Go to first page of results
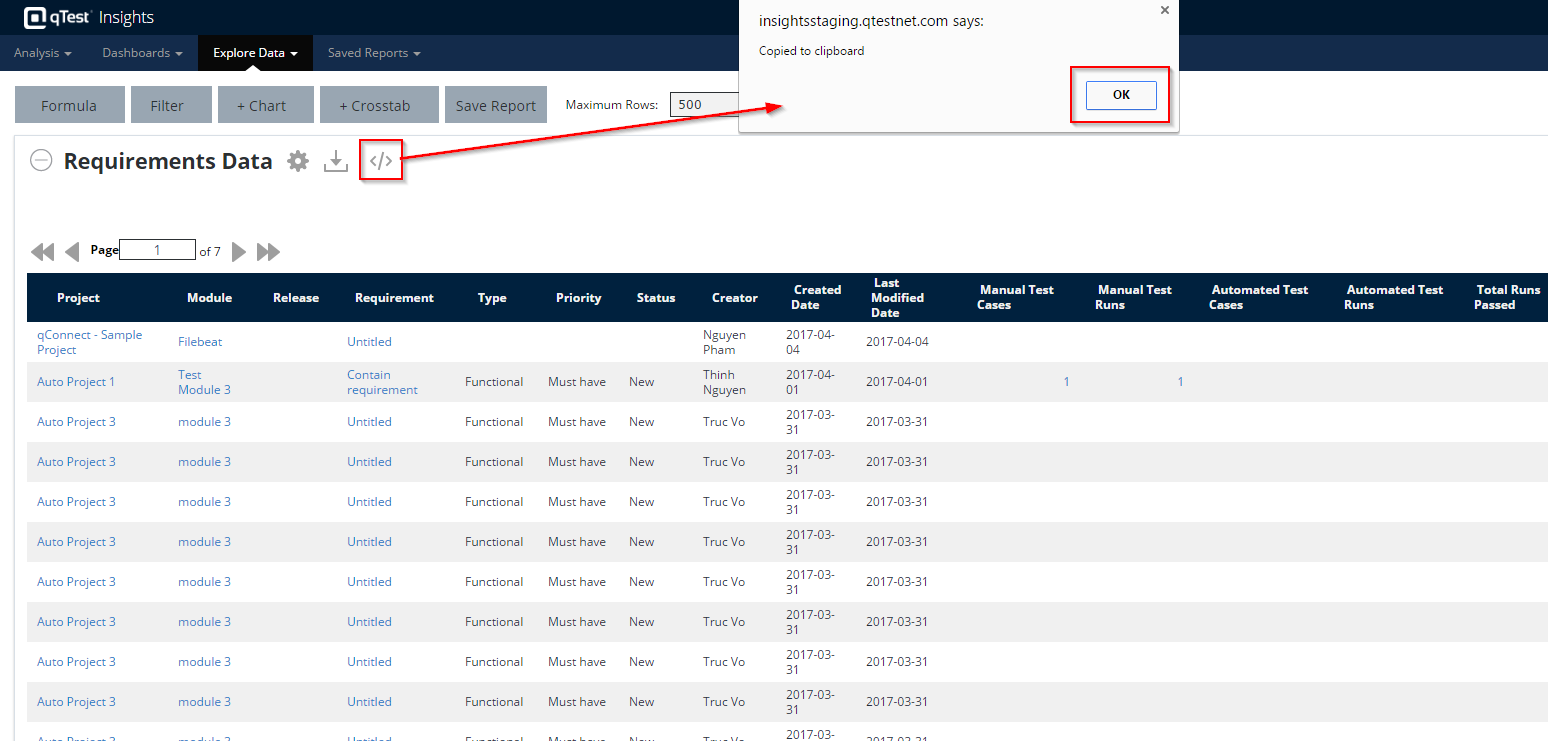 tap(43, 252)
